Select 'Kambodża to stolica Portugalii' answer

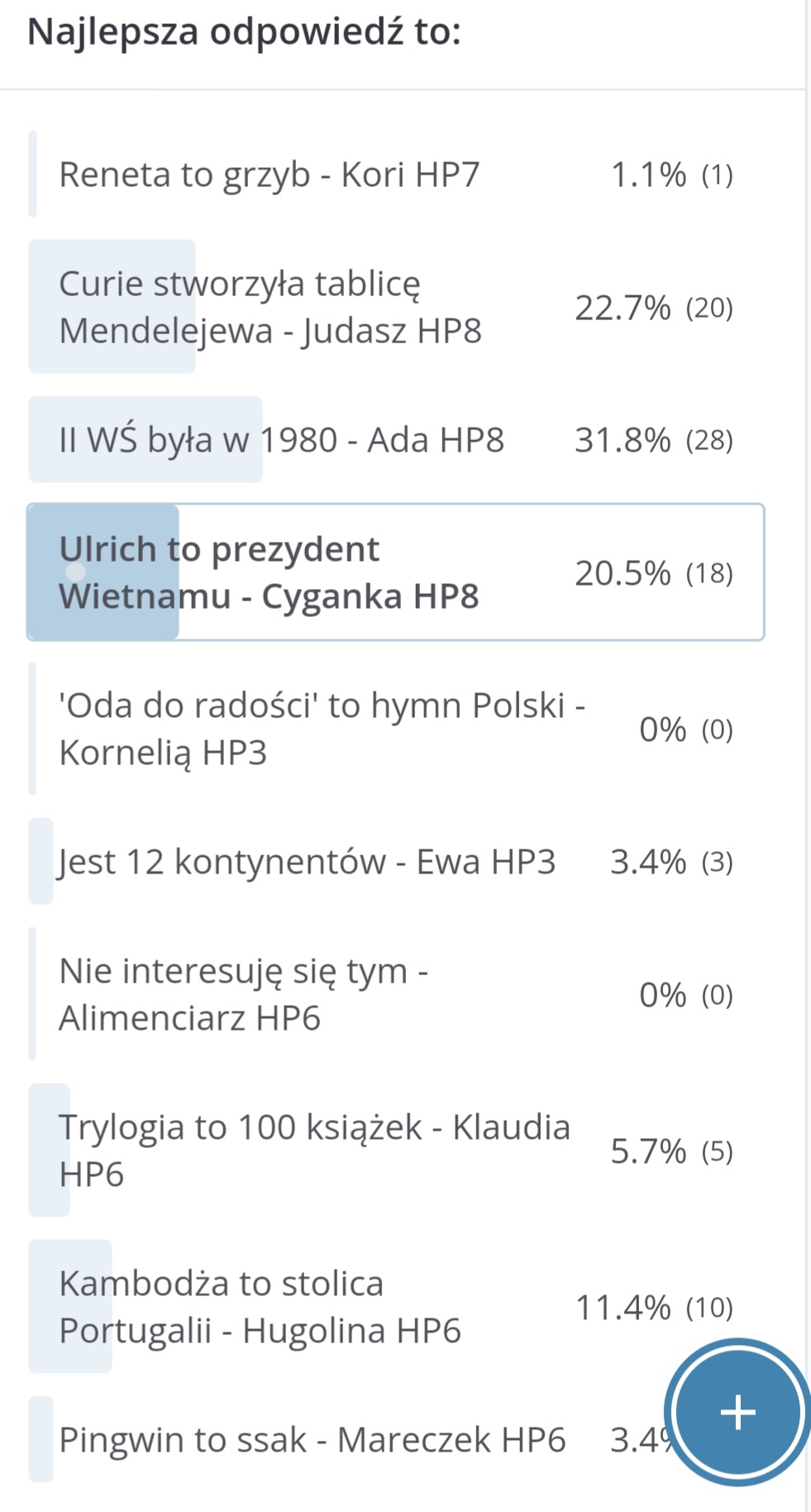[260, 1307]
